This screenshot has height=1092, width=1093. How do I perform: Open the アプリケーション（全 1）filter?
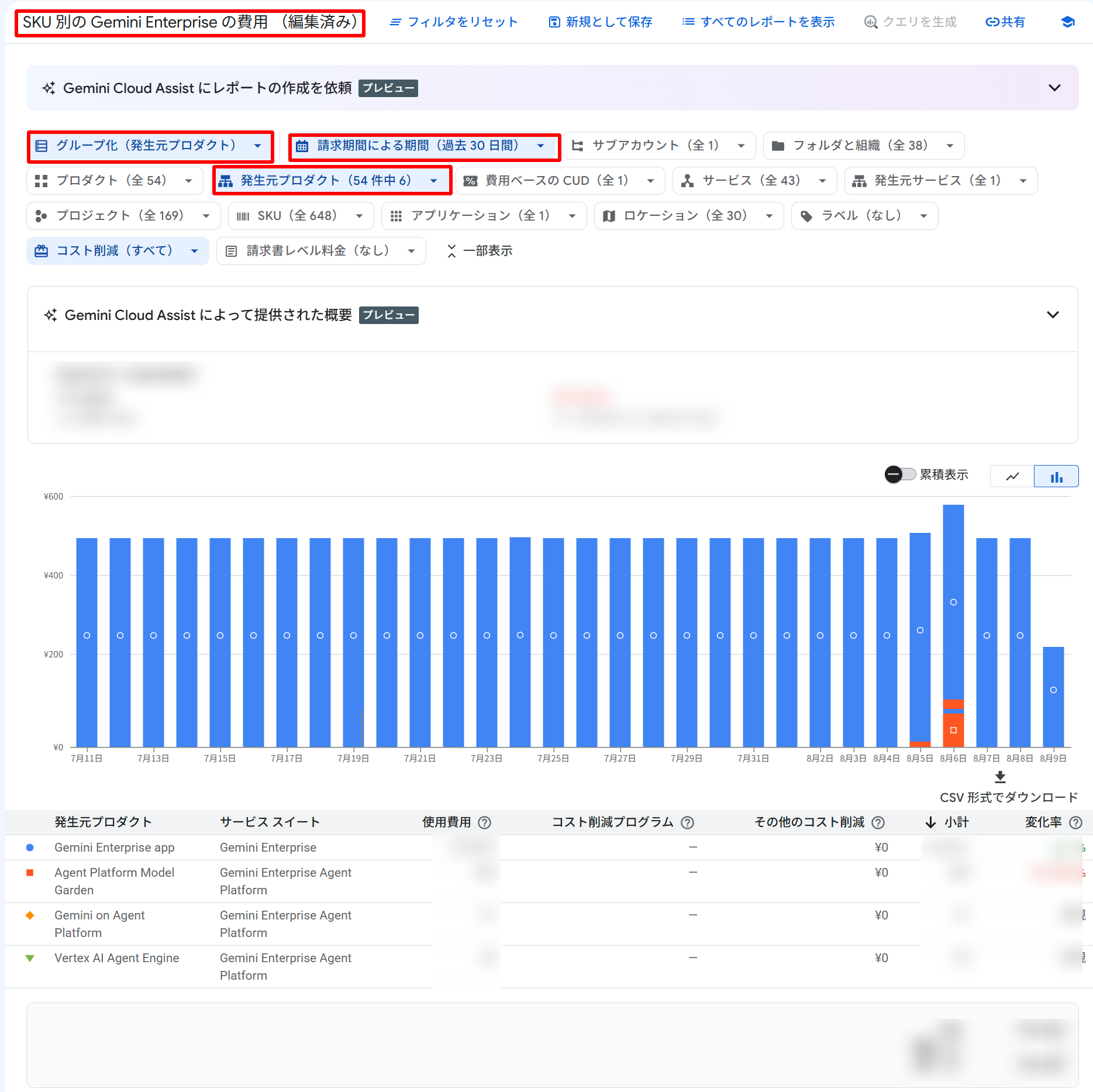click(x=484, y=216)
